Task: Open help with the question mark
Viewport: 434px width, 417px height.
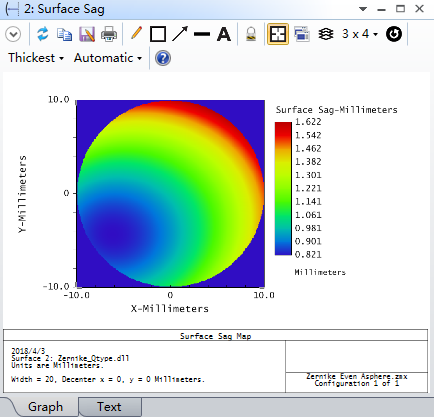Action: click(163, 58)
